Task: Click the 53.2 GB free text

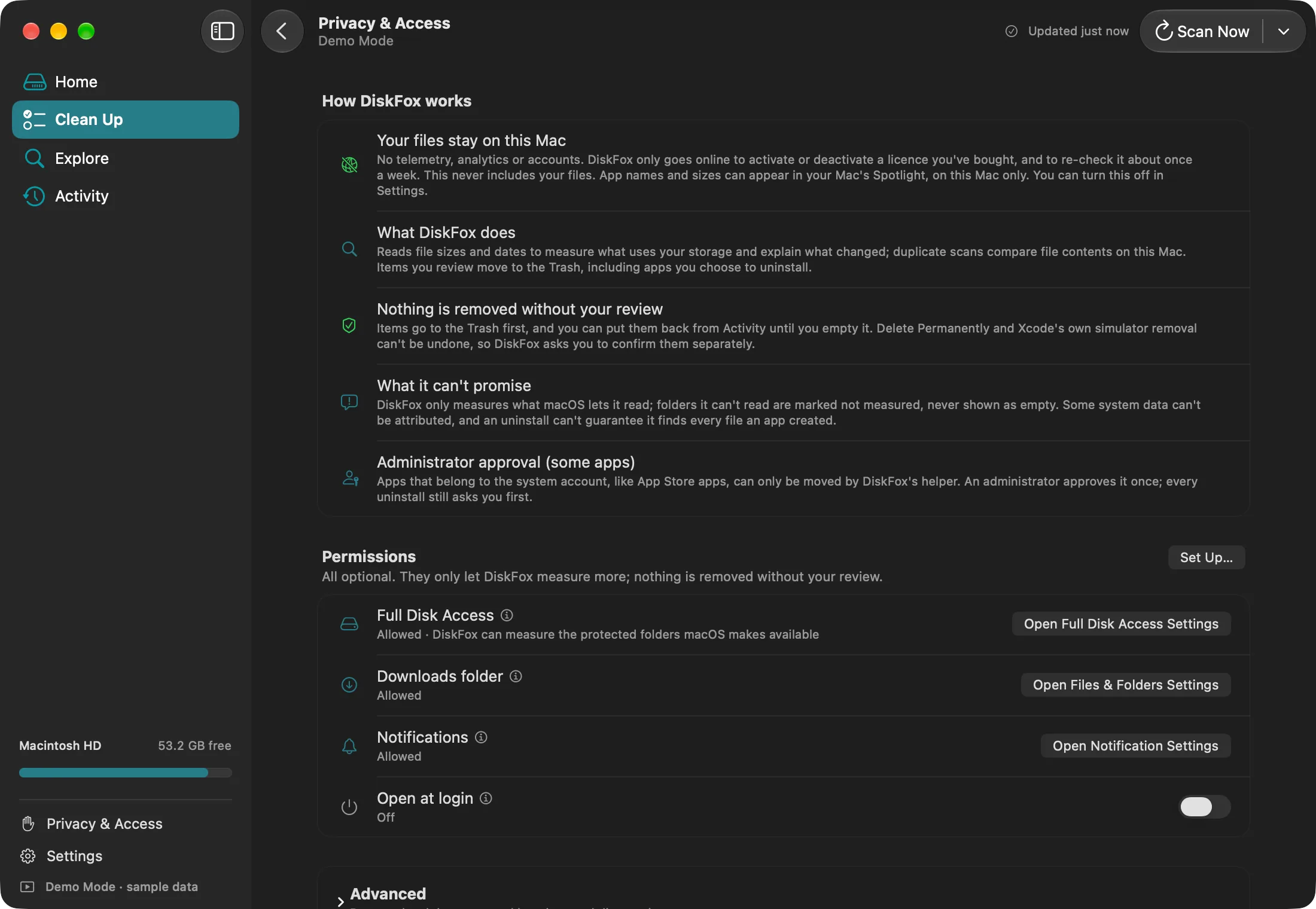Action: pos(194,746)
